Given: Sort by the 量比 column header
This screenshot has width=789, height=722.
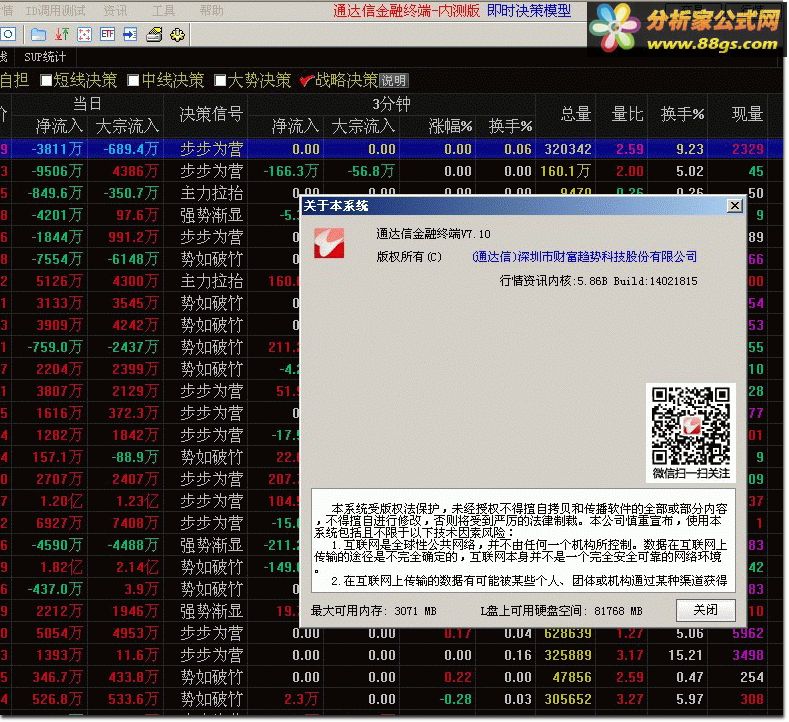Looking at the screenshot, I should click(627, 114).
